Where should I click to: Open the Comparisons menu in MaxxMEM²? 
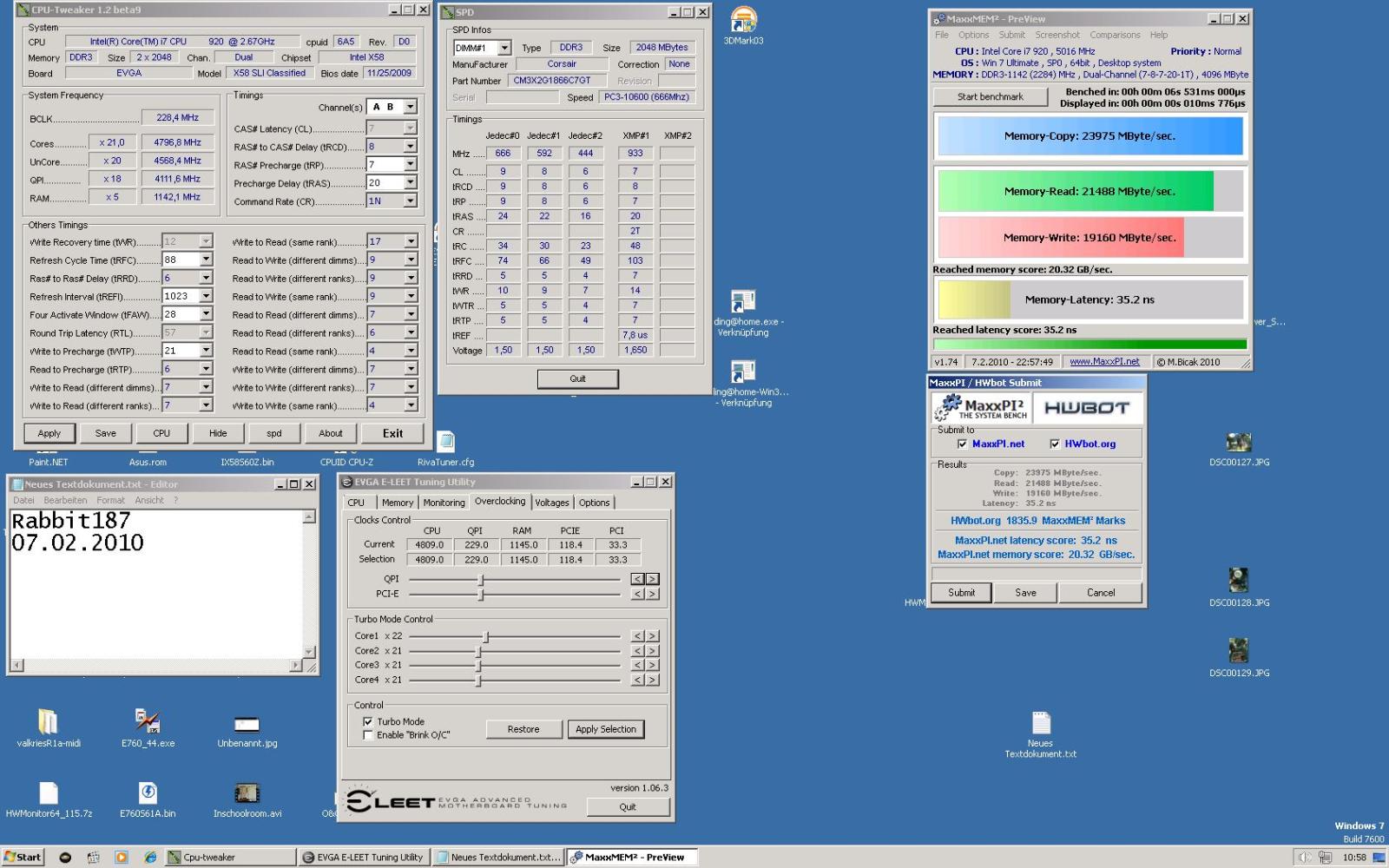[x=1115, y=35]
